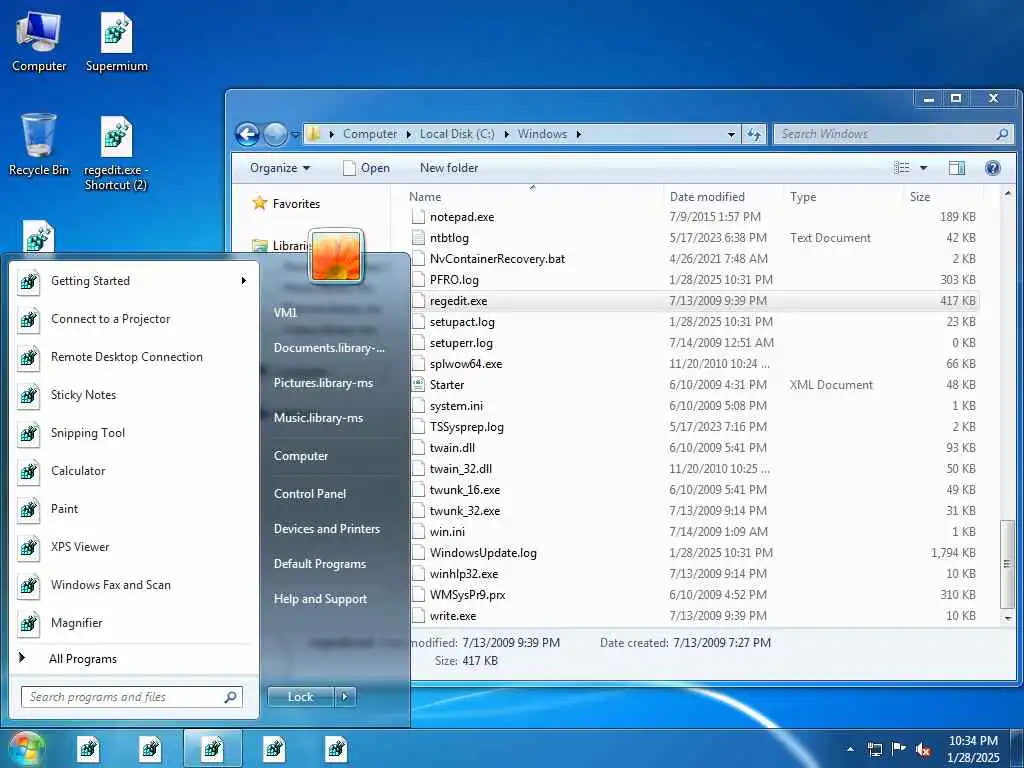This screenshot has height=768, width=1024.
Task: Select regedit.exe - Shortcut (2) desktop icon
Action: tap(116, 153)
